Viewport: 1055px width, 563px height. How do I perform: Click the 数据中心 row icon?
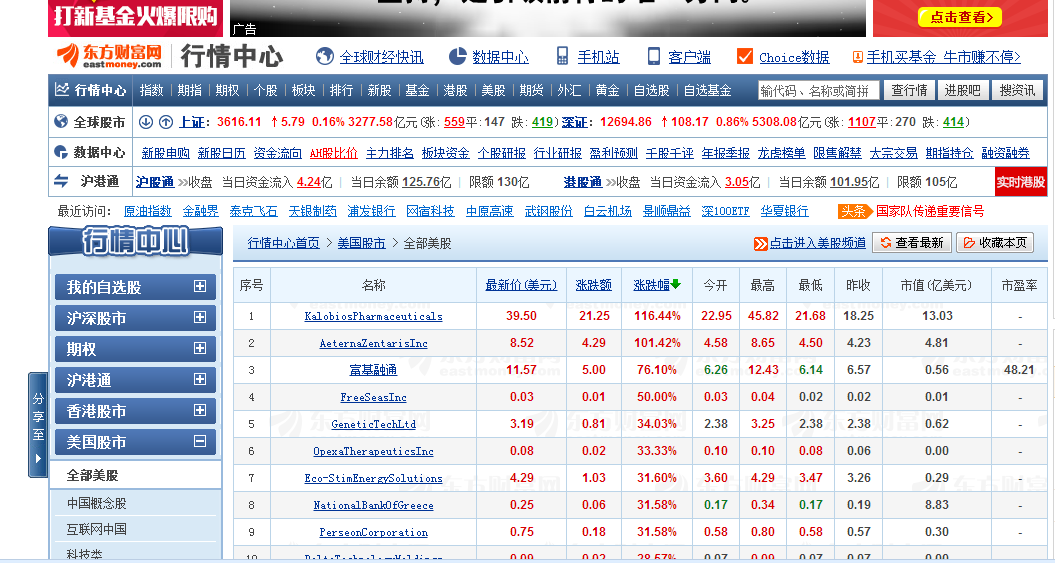coord(61,152)
